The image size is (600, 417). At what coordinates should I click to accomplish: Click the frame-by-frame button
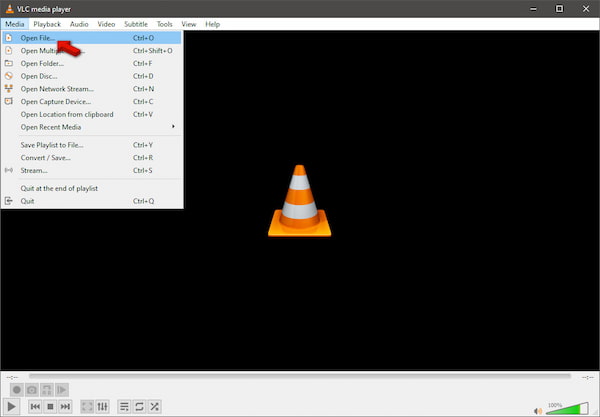(62, 390)
